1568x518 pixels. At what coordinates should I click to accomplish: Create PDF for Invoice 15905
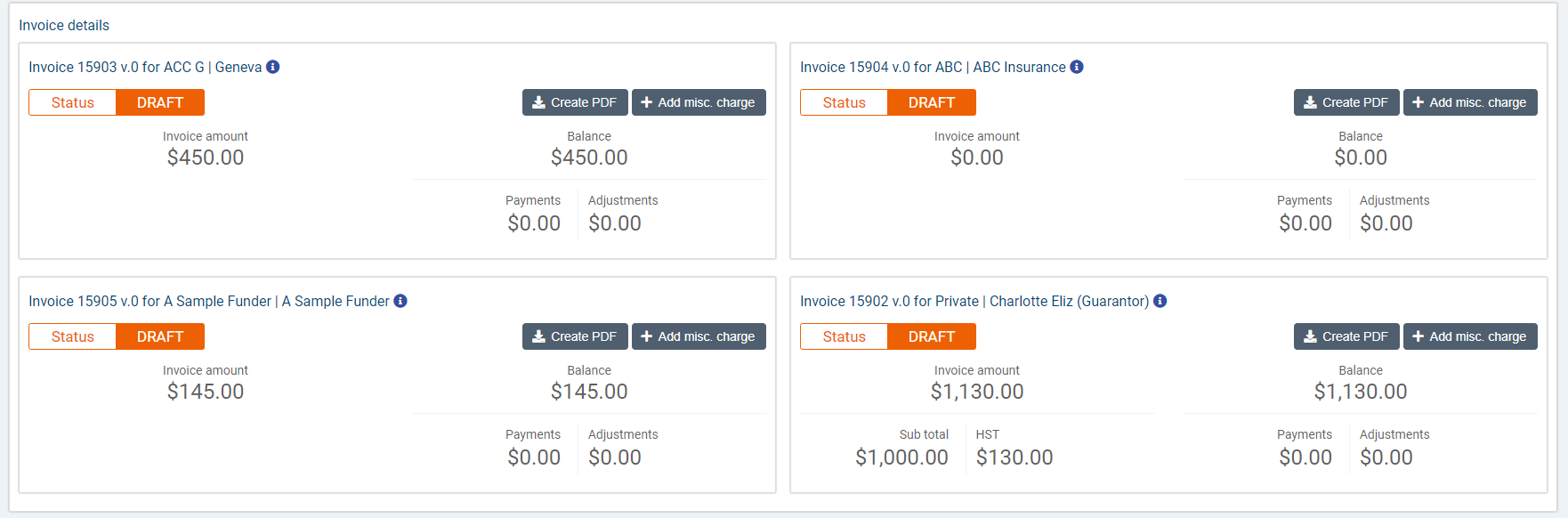pyautogui.click(x=575, y=336)
